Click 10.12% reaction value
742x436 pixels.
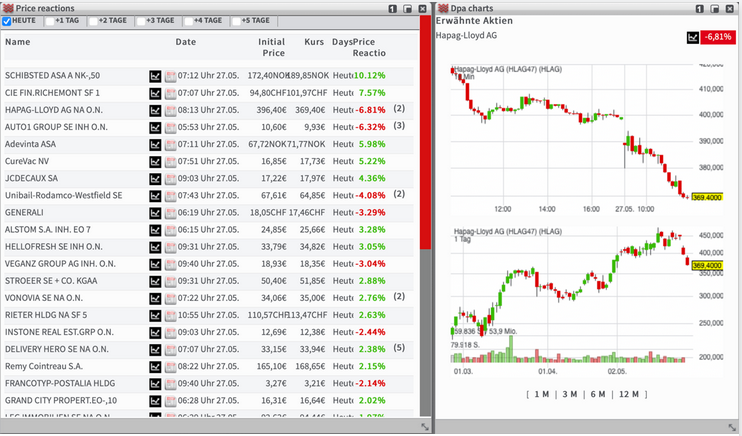(370, 76)
